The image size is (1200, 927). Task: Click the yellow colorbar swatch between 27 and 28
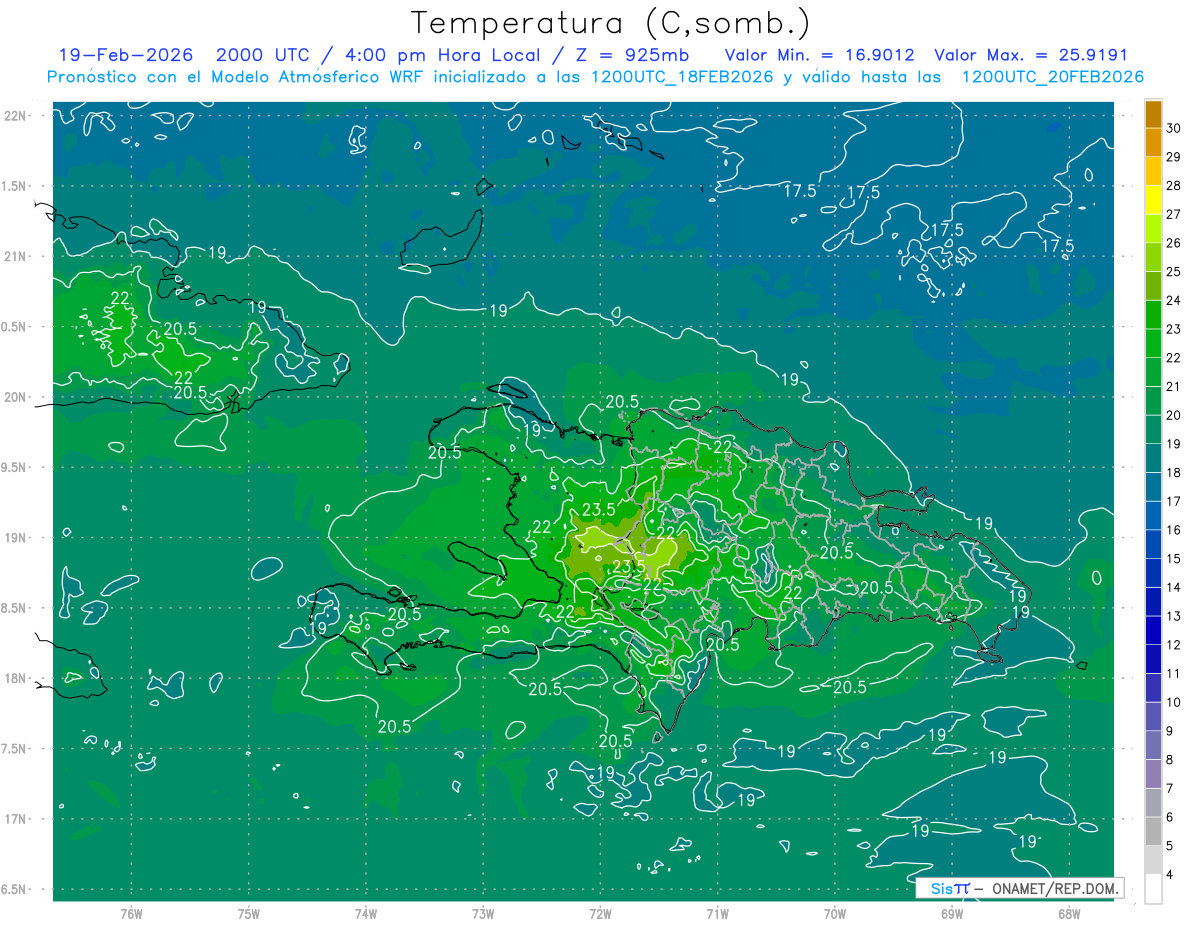pyautogui.click(x=1153, y=200)
